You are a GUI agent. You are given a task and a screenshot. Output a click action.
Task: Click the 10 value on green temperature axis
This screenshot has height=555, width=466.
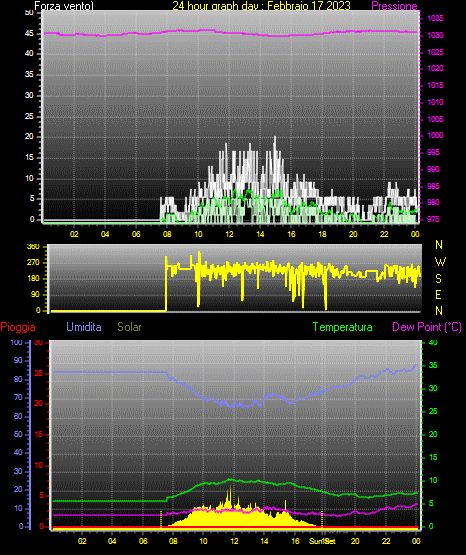[433, 480]
